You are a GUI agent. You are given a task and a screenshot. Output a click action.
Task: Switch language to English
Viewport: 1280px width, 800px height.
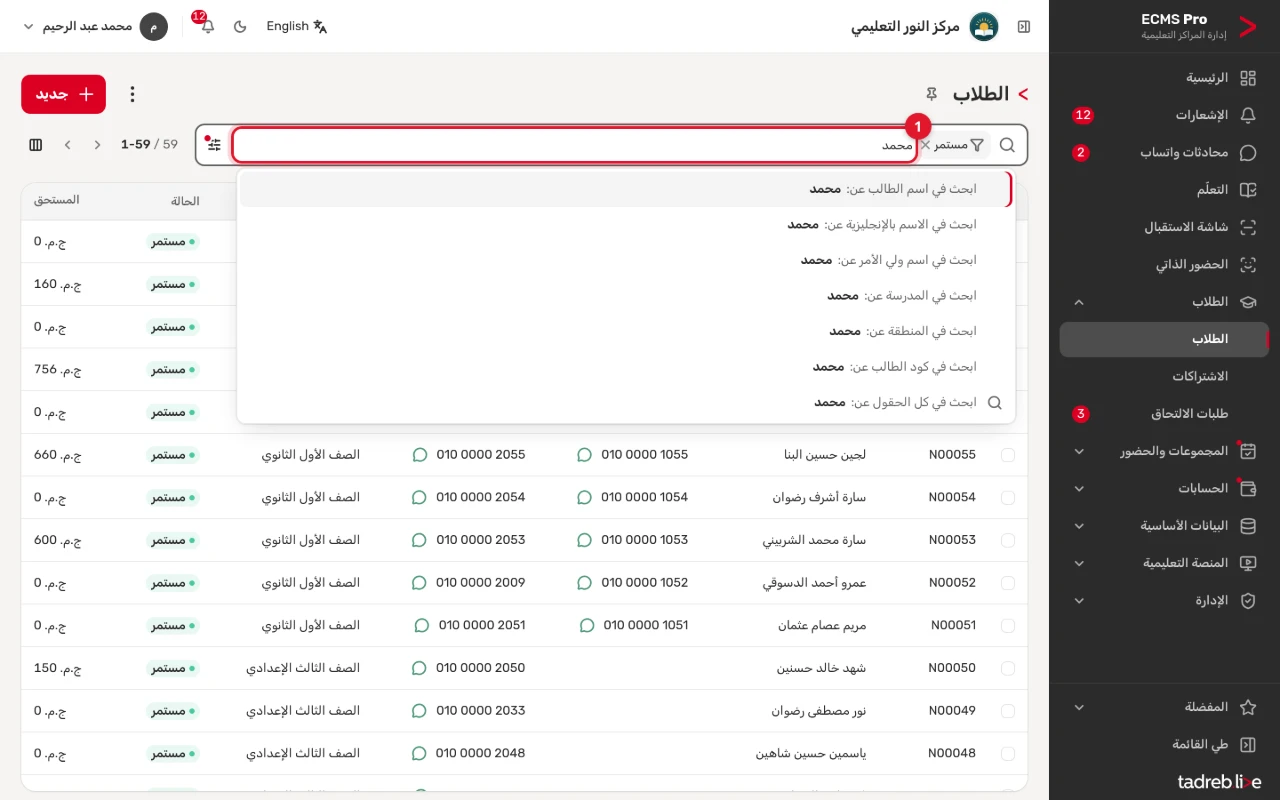pos(297,26)
